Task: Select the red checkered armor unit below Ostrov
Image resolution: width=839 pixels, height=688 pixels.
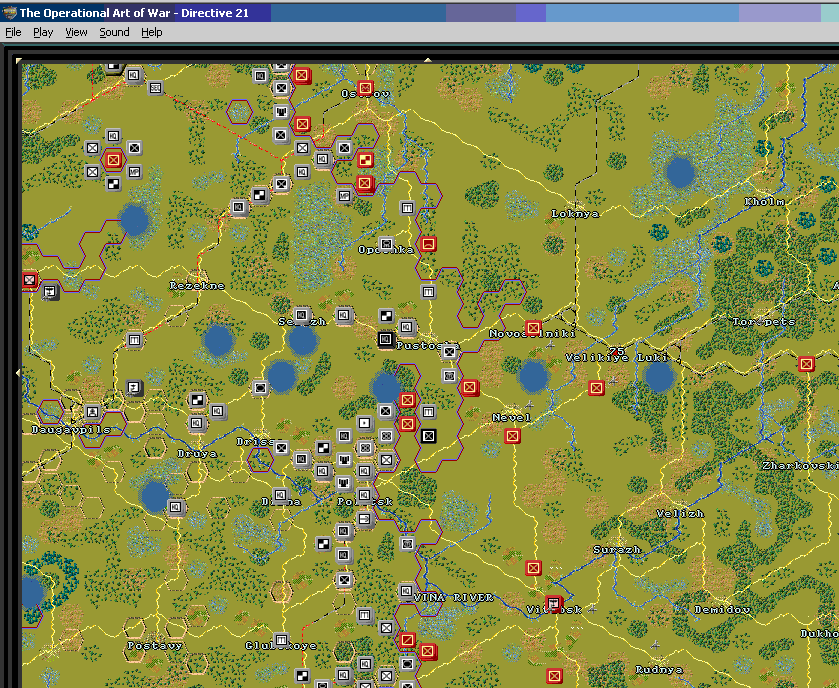Action: point(365,159)
